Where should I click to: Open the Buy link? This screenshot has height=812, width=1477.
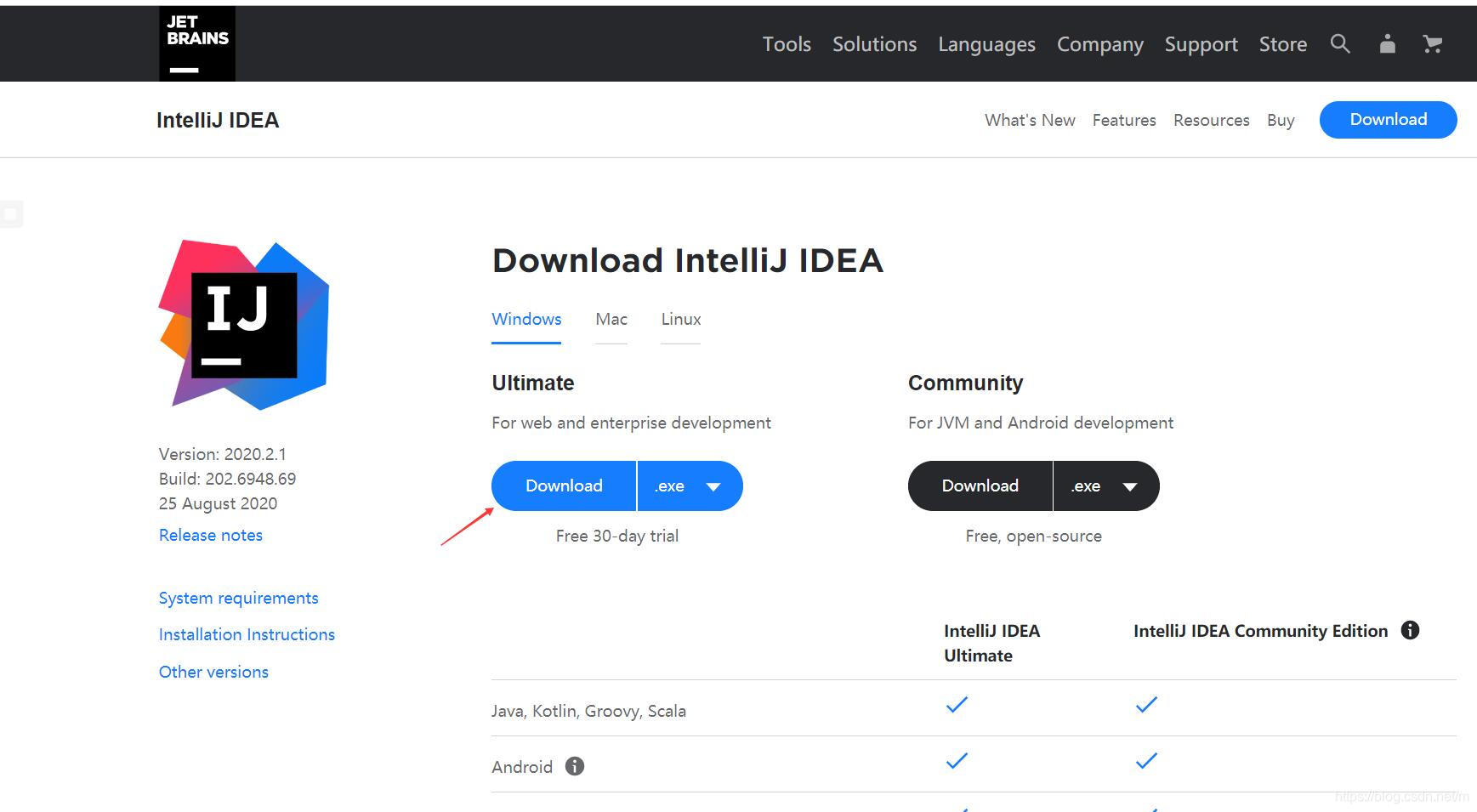click(1281, 120)
